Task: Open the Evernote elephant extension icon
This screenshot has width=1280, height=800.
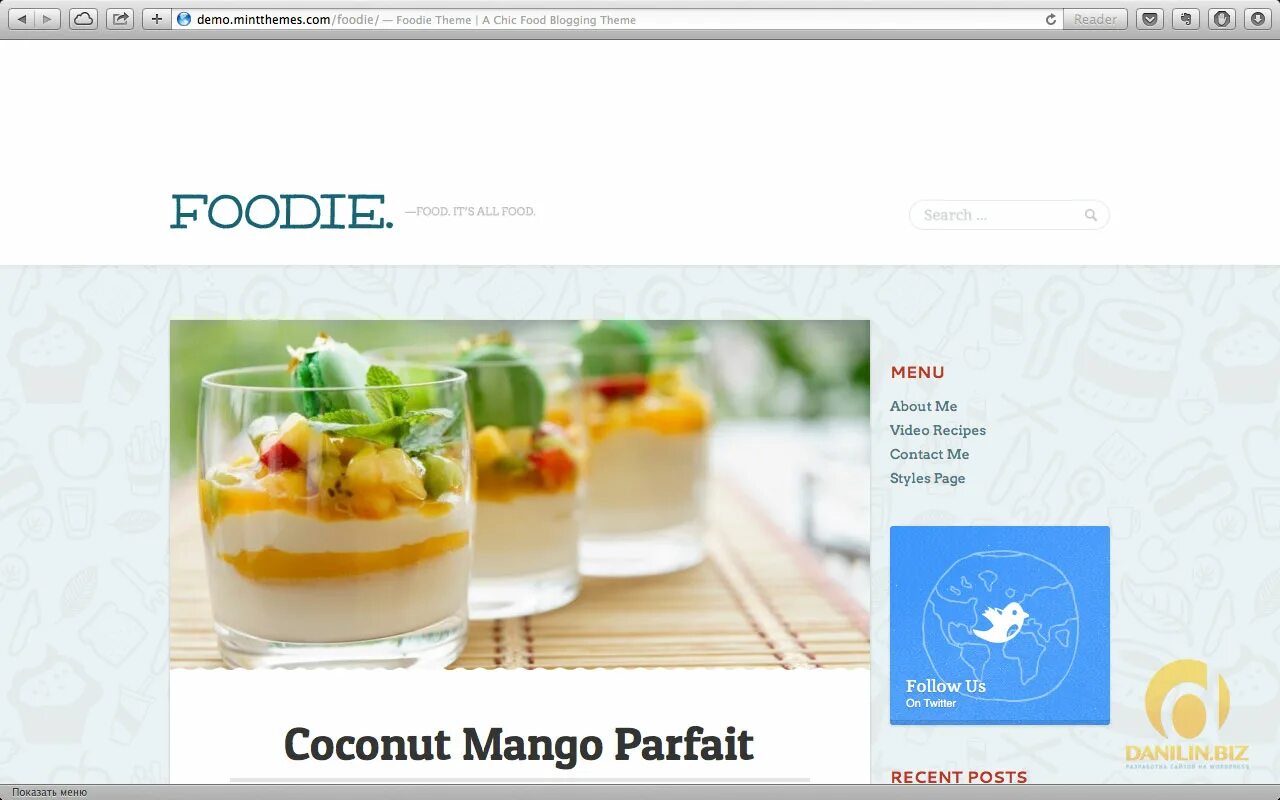Action: tap(1186, 19)
